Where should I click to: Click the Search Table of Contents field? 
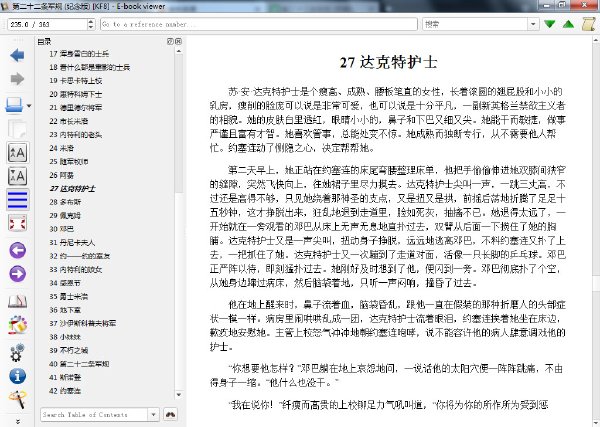(x=94, y=414)
